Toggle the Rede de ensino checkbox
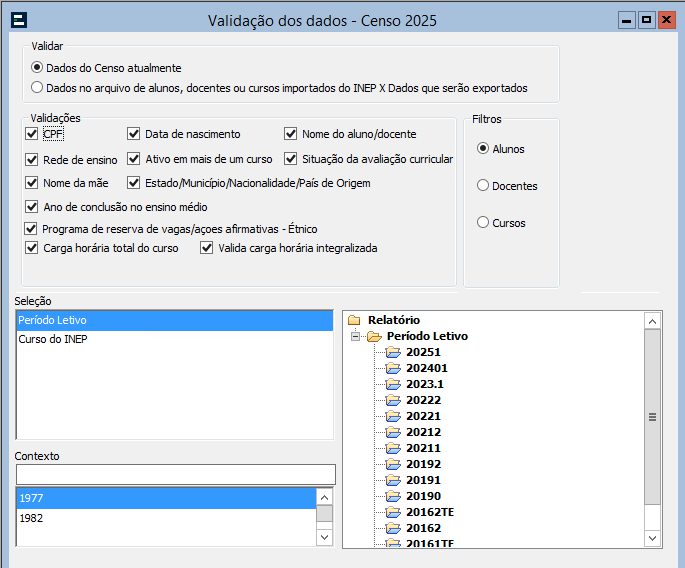685x568 pixels. coord(31,159)
